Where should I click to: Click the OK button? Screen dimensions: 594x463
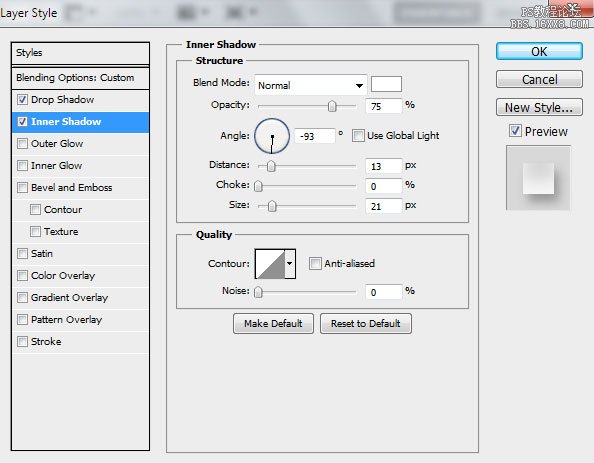coord(539,51)
